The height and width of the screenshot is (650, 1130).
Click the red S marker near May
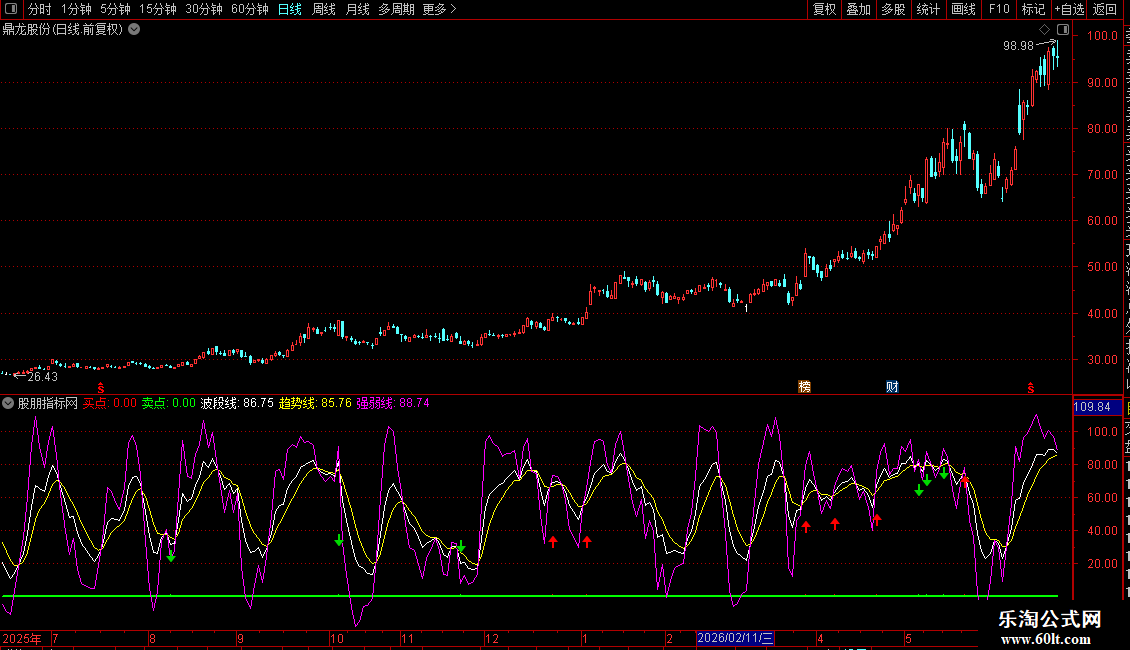pos(1031,388)
